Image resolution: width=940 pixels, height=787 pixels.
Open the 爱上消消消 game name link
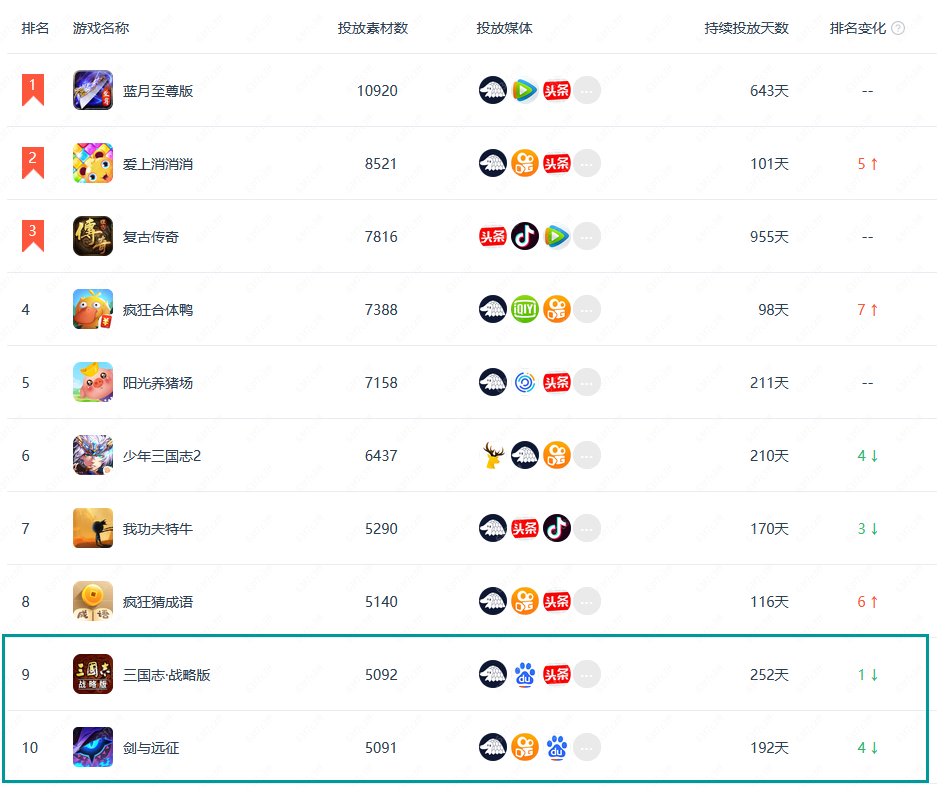click(158, 164)
